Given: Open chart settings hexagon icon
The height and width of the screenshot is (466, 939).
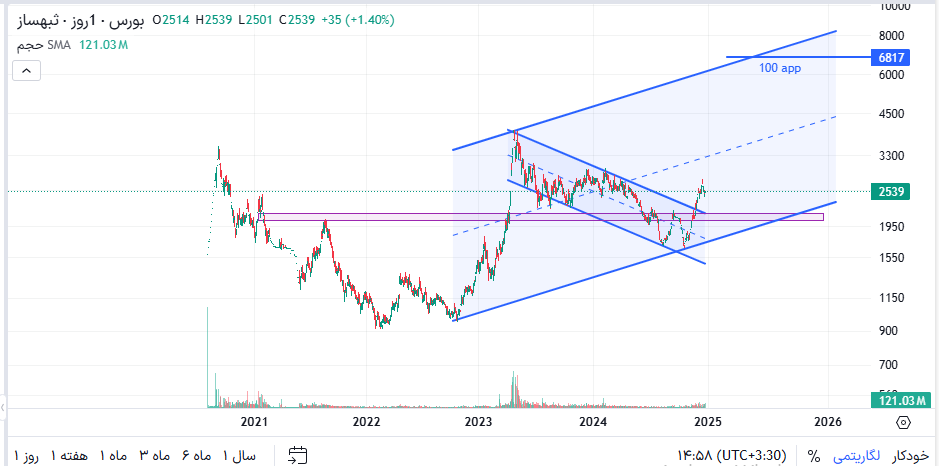Looking at the screenshot, I should [x=904, y=422].
